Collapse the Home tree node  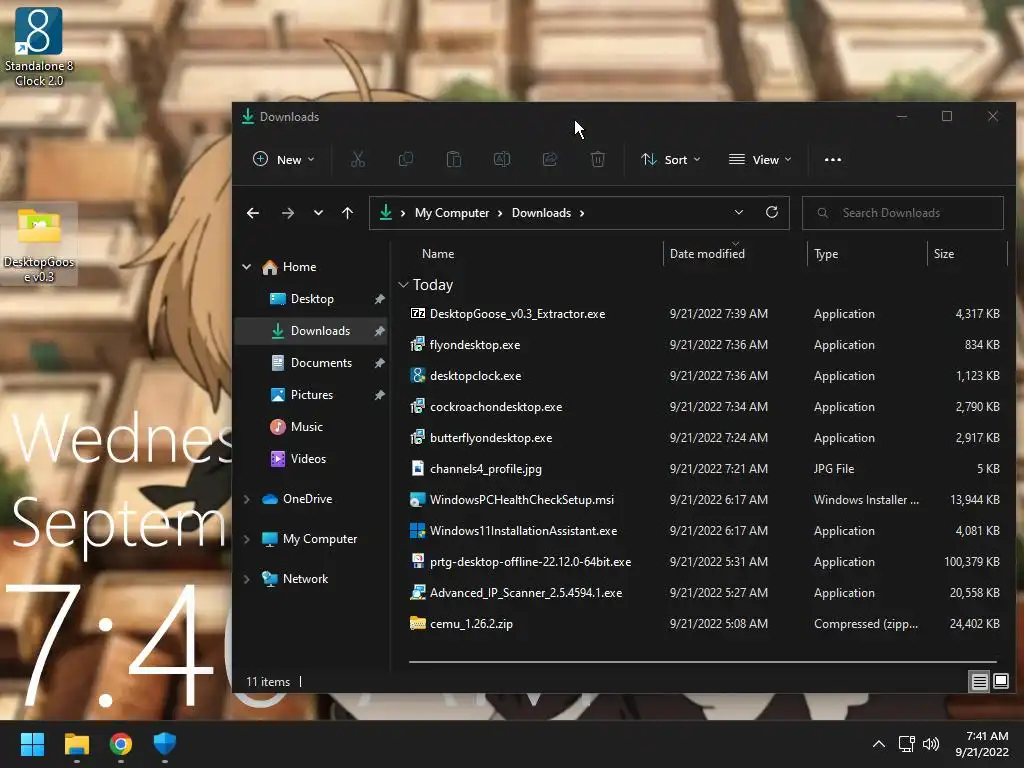tap(247, 266)
